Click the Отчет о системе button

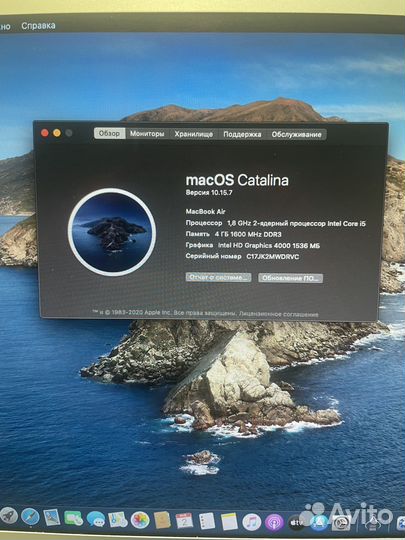coord(219,278)
